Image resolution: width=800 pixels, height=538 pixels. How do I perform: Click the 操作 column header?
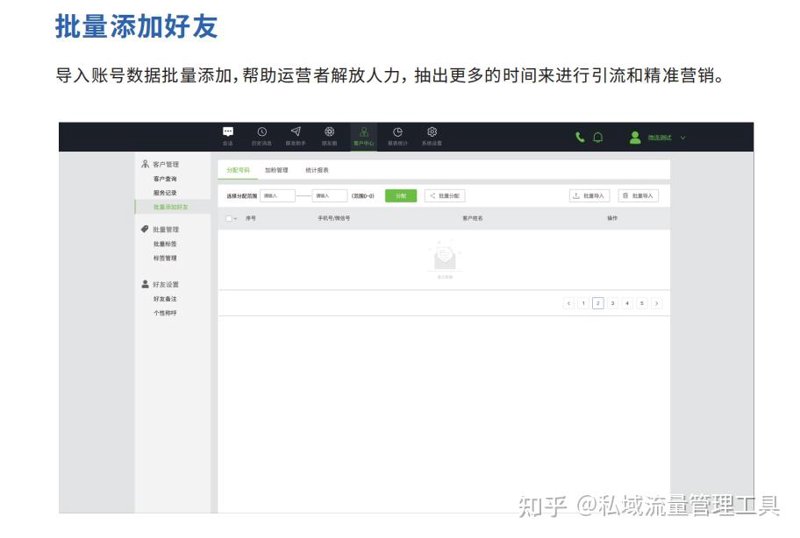pos(612,218)
